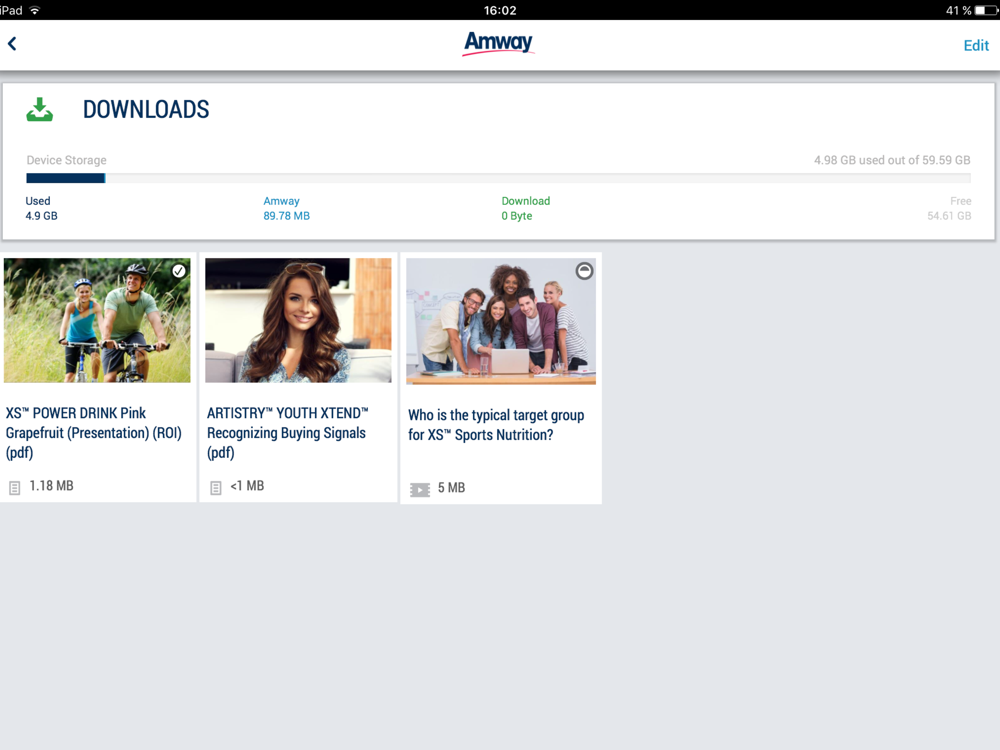Click '4.98 GB used out of 59.59 GB'
This screenshot has width=1000, height=750.
[x=892, y=160]
